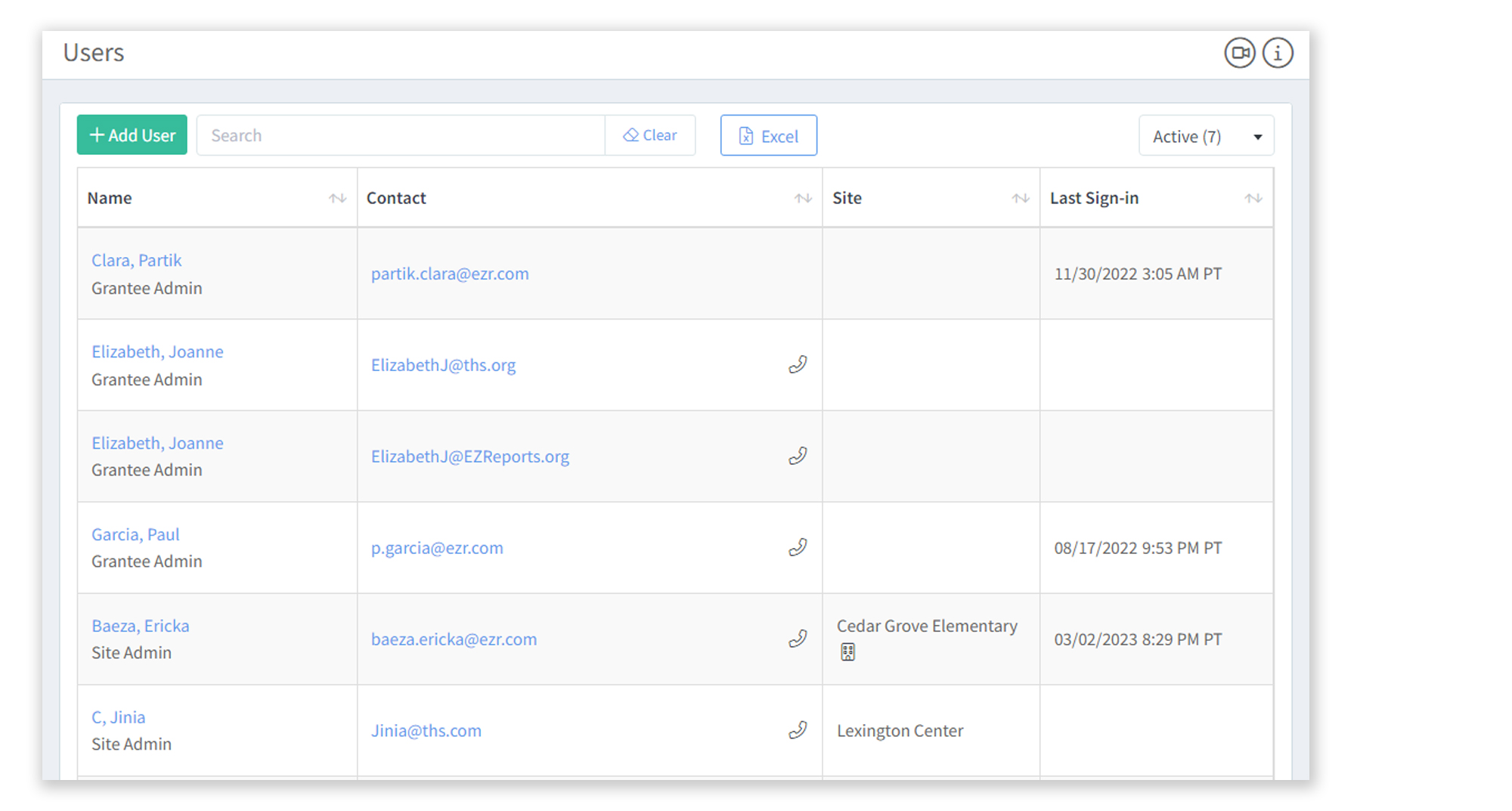Click phone icon for ElizabethJ@EZReports.org row
This screenshot has width=1512, height=811.
click(x=798, y=457)
